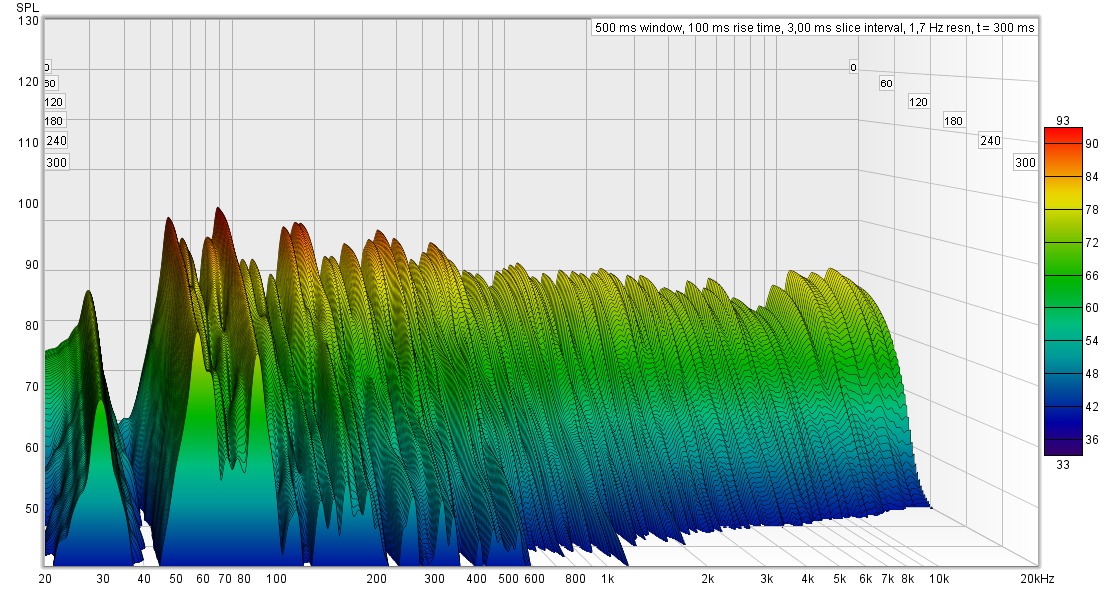The height and width of the screenshot is (591, 1115).
Task: Click the 300 ms label beside the colour scale
Action: [x=1024, y=162]
